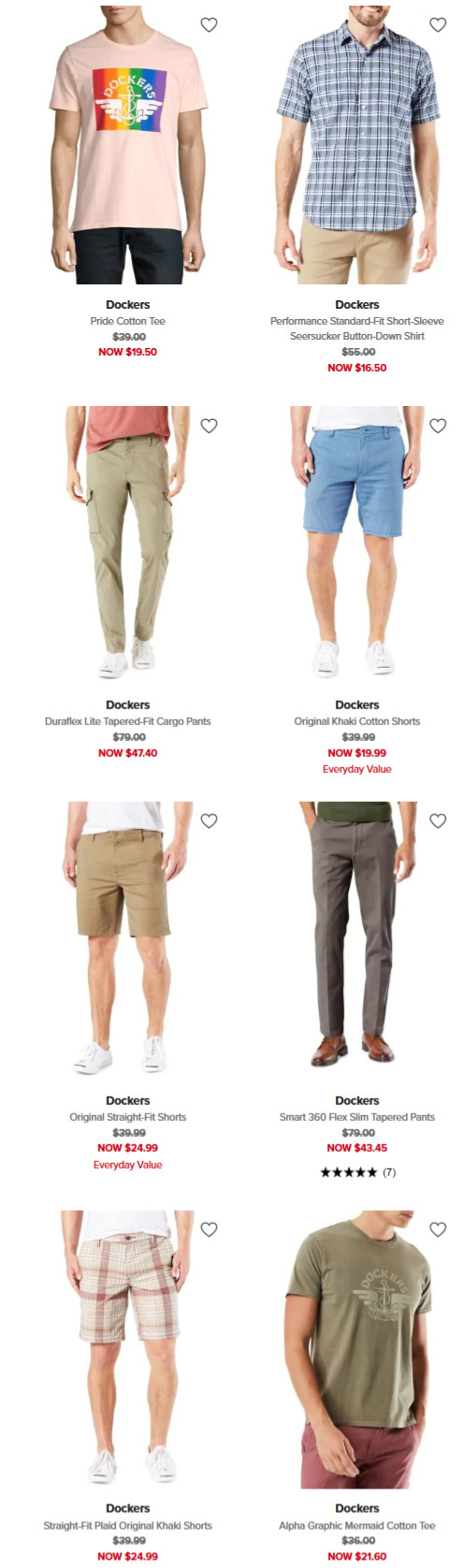Screen dimensions: 463x1568
Task: Open Original Khaki Cotton Shorts product title
Action: click(x=357, y=721)
